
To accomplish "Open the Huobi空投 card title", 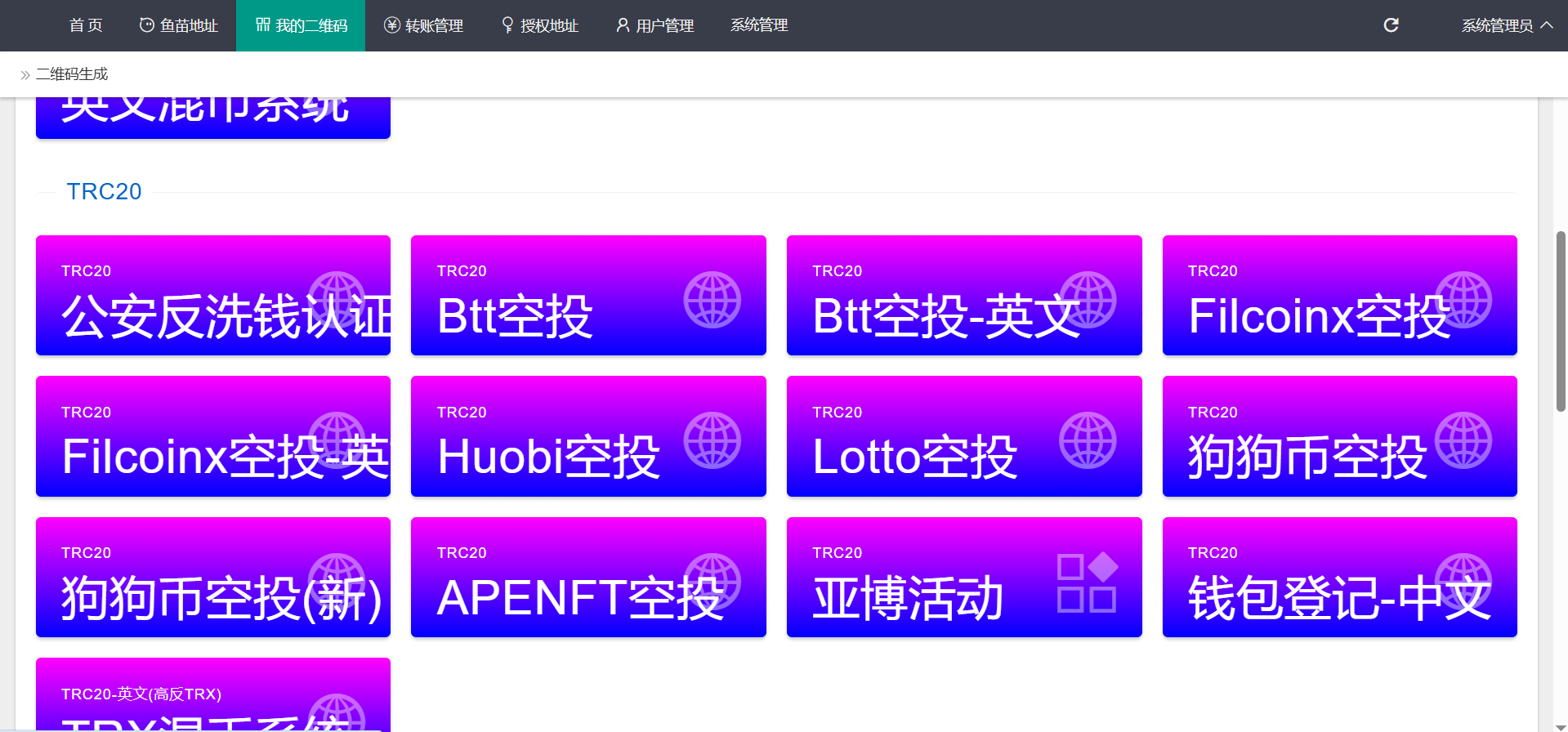I will click(548, 457).
